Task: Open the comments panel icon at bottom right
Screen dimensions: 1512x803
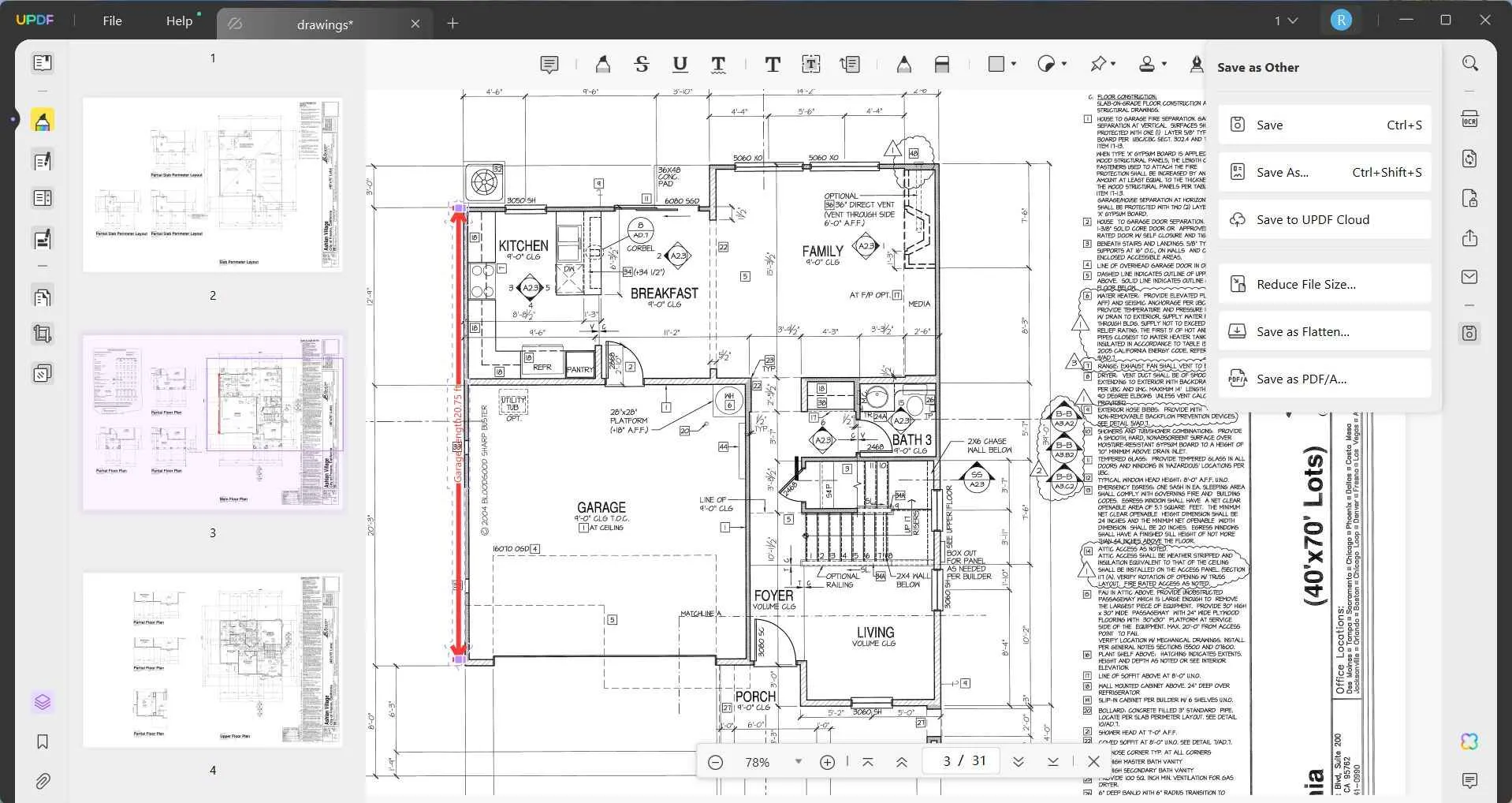Action: [x=1469, y=781]
